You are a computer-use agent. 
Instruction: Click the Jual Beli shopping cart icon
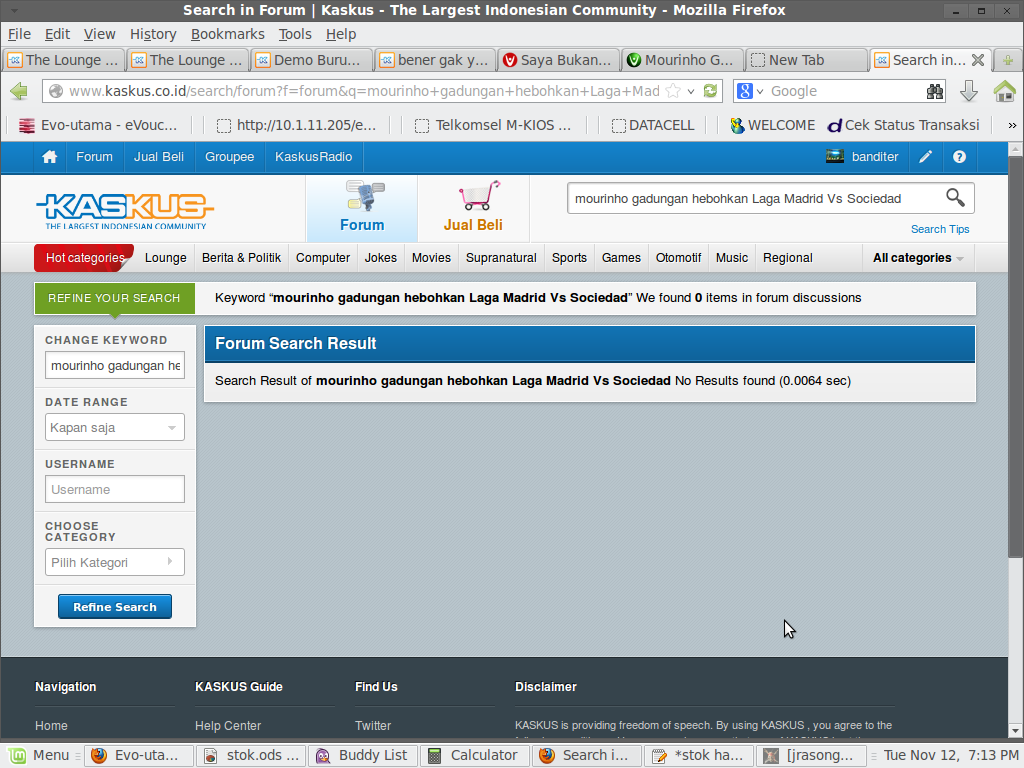click(x=479, y=196)
